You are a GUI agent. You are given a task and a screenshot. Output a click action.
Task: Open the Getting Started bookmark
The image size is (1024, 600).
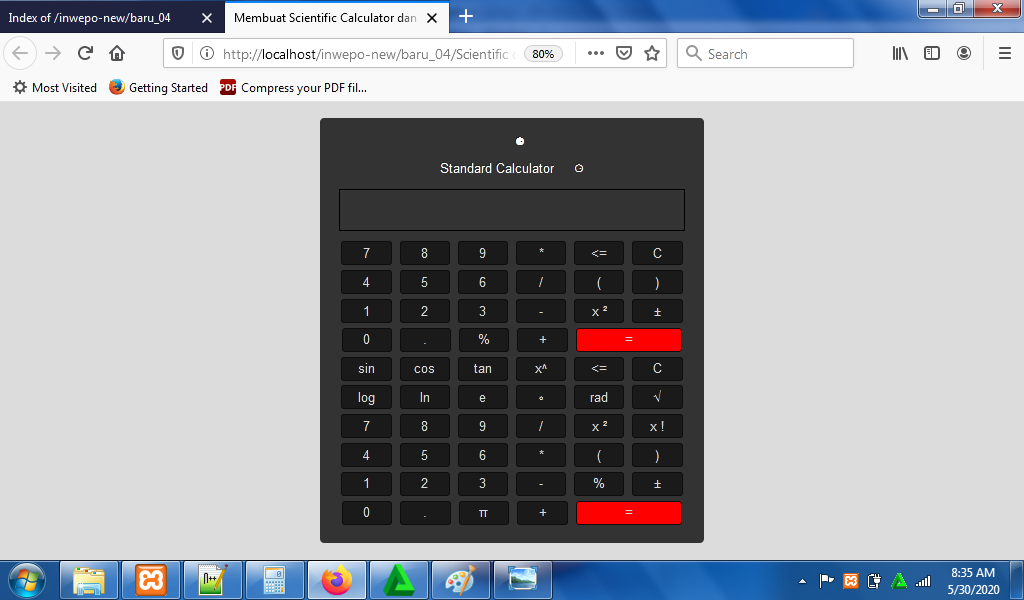[158, 87]
